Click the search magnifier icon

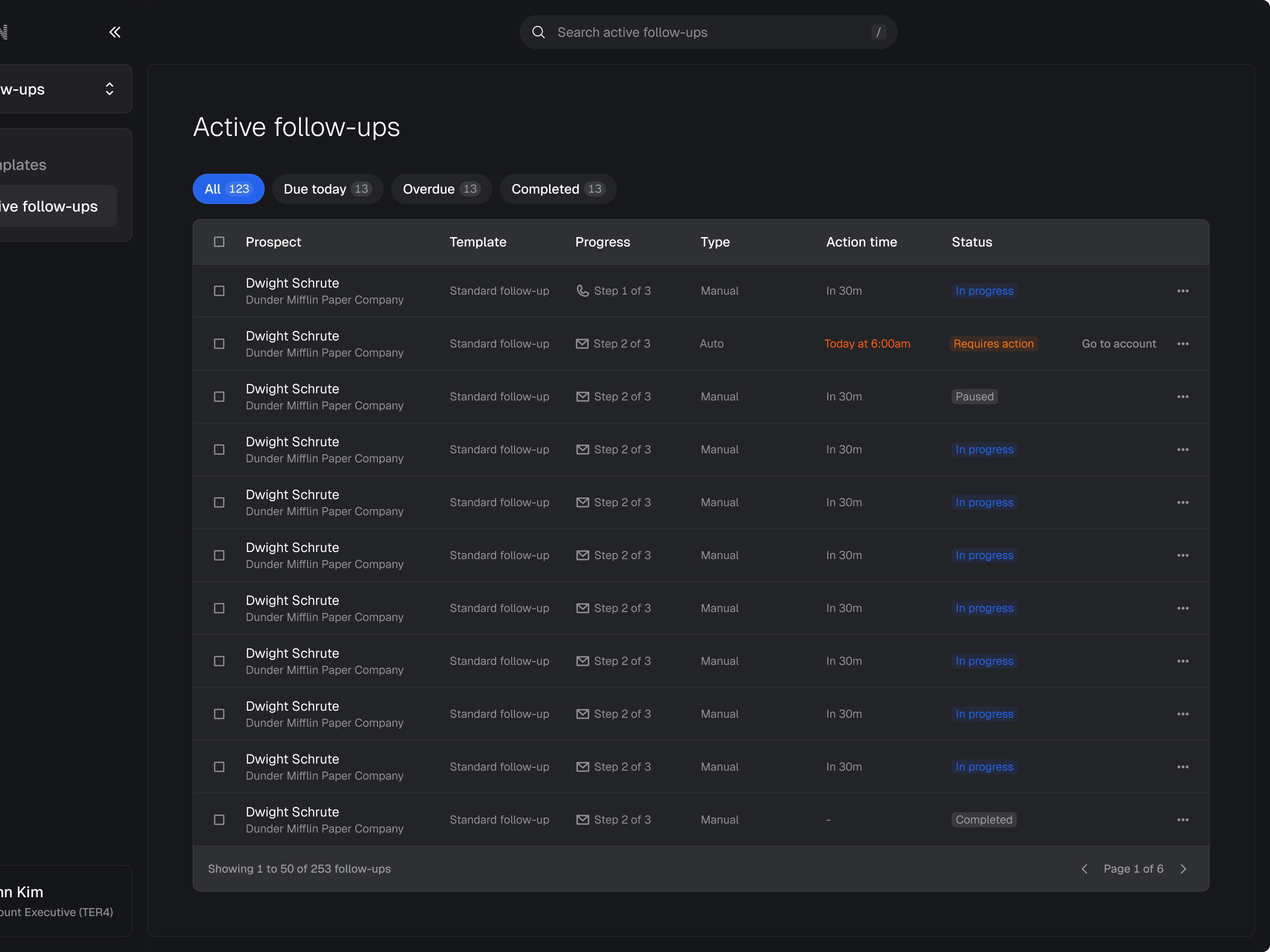coord(538,32)
